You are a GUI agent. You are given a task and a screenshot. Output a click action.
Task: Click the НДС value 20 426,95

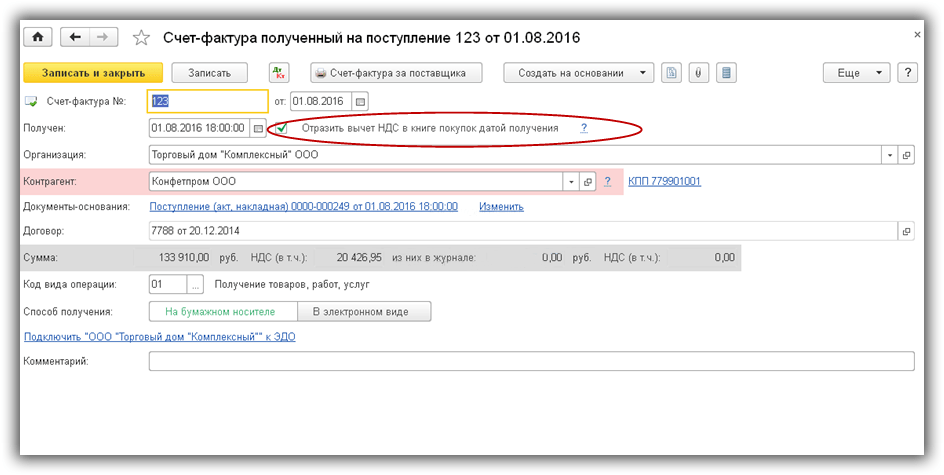click(358, 258)
